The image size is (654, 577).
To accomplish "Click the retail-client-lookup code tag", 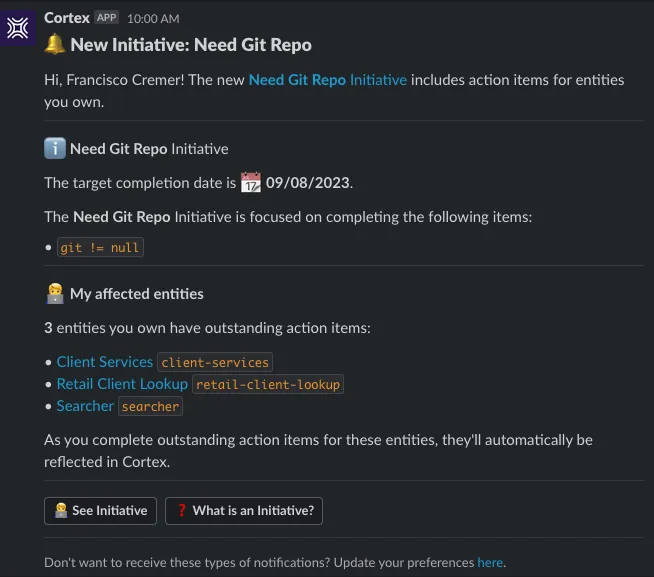I will point(268,385).
